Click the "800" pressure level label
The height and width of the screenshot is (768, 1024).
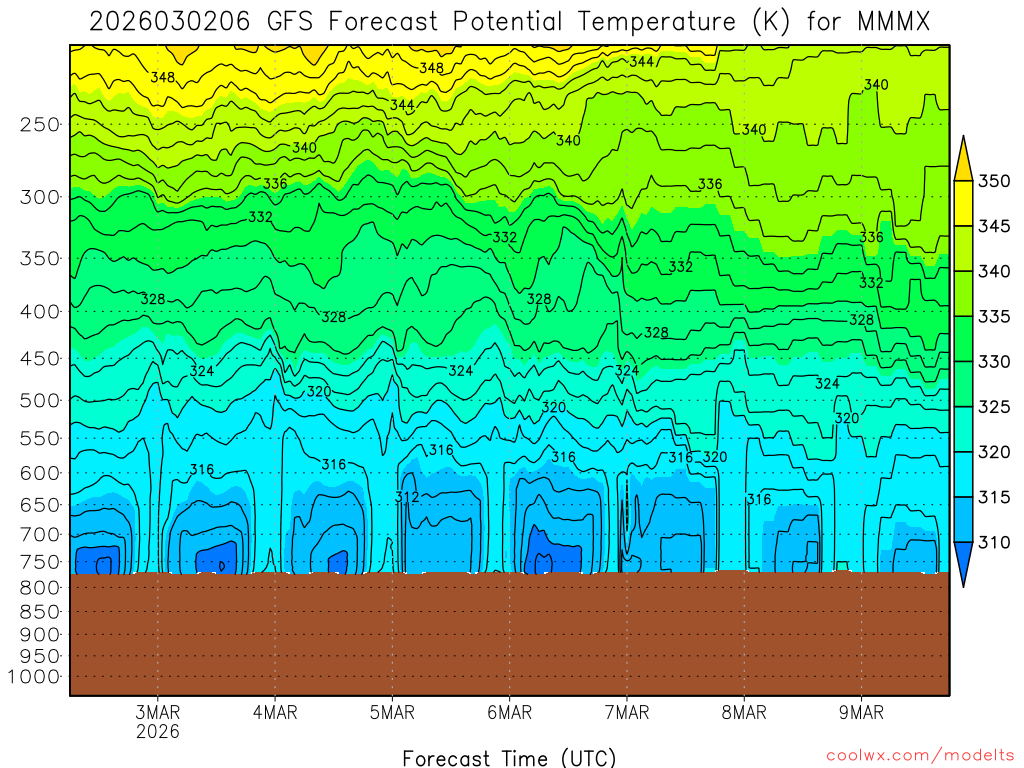[x=40, y=588]
